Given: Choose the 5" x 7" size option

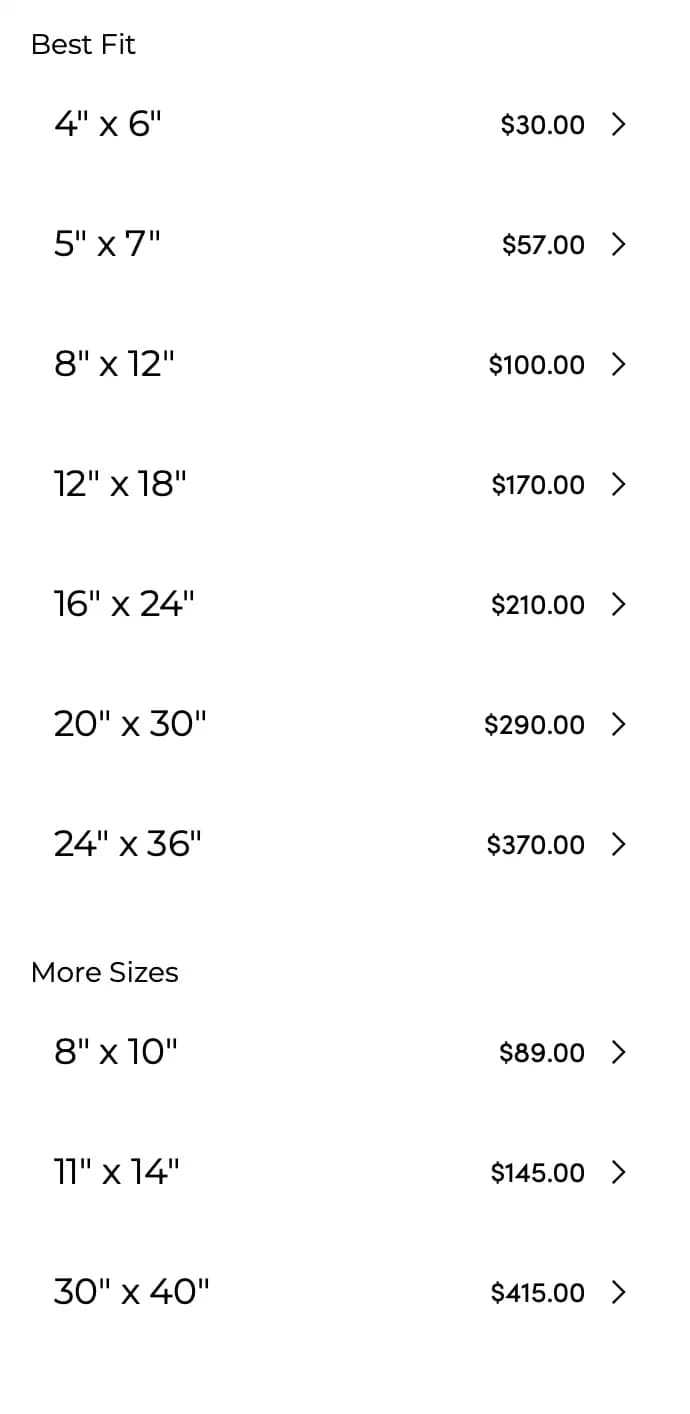Looking at the screenshot, I should (x=107, y=244).
